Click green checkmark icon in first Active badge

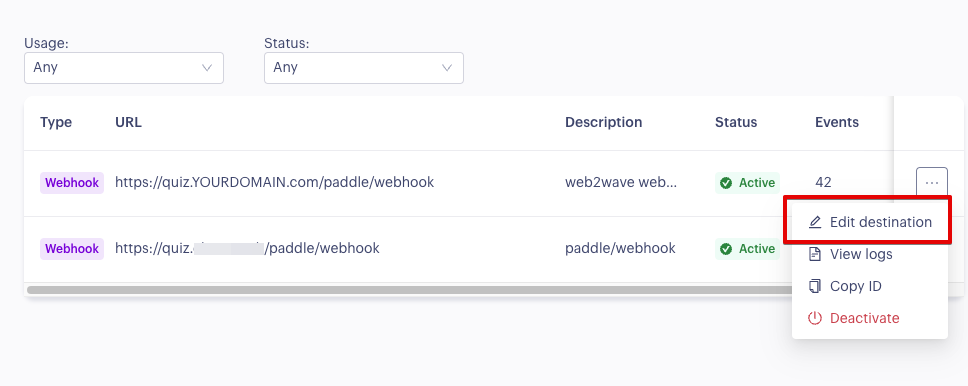pos(726,183)
